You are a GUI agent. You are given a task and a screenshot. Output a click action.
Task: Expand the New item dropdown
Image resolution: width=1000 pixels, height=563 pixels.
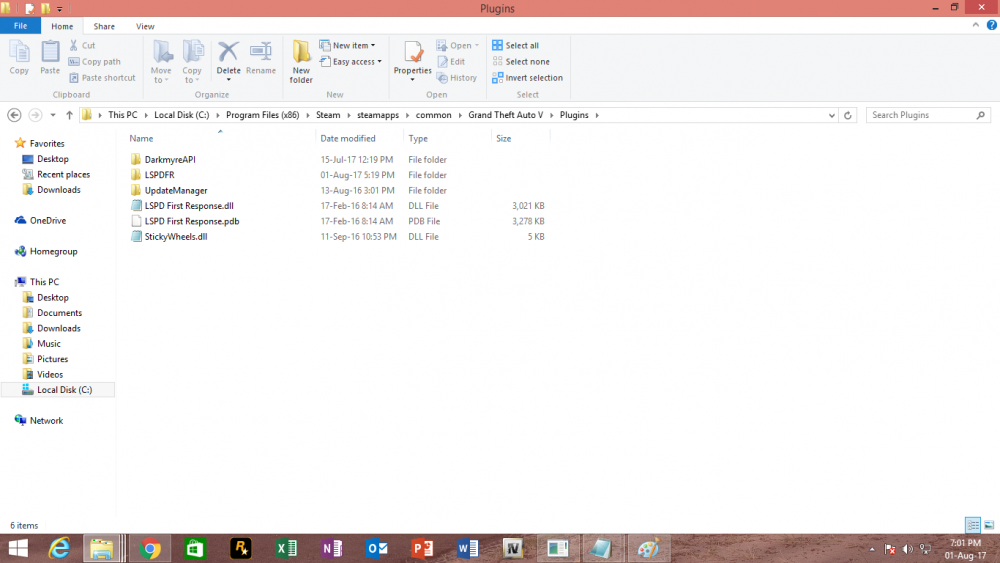[348, 45]
